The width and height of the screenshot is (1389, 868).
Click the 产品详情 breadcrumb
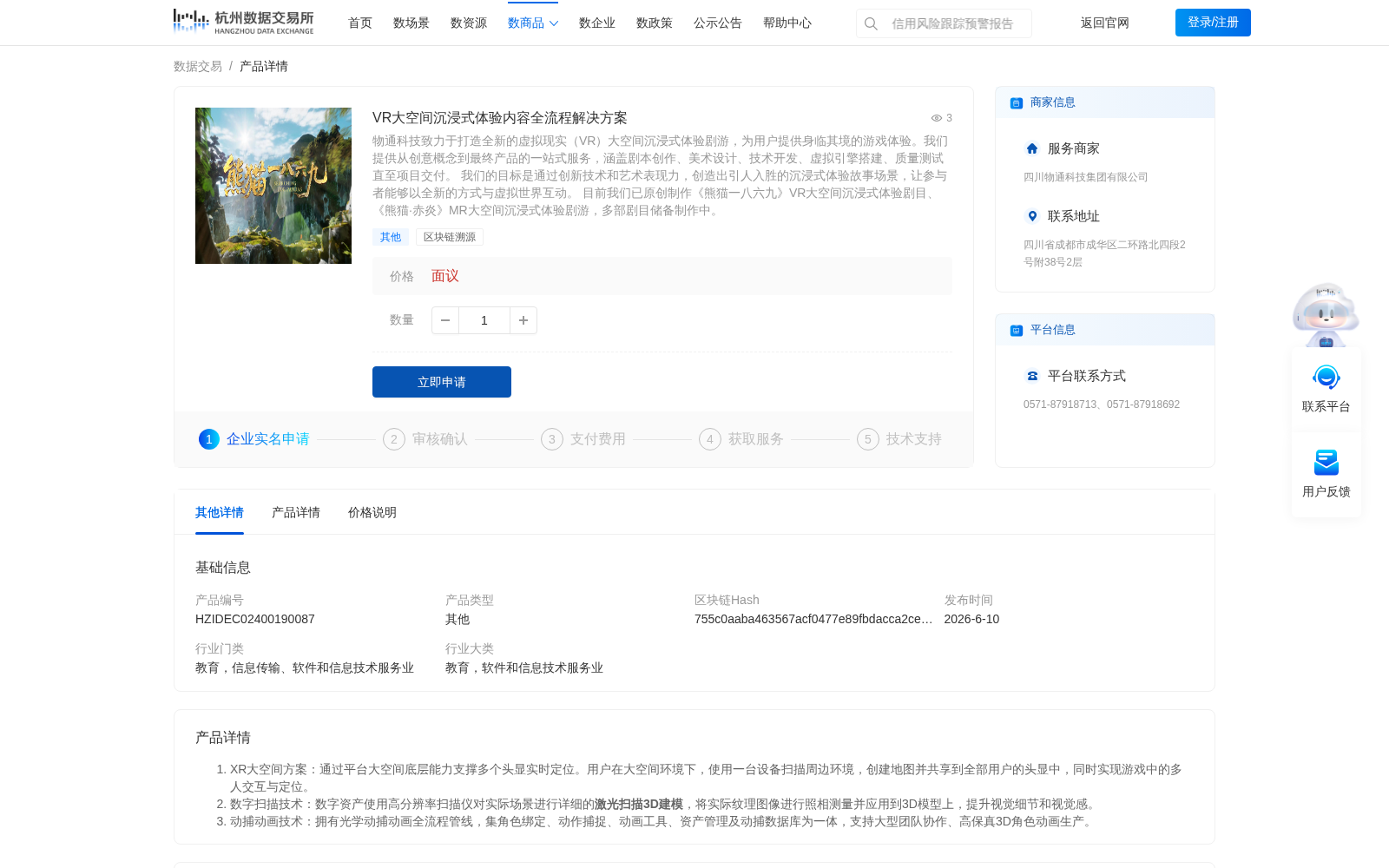coord(264,66)
